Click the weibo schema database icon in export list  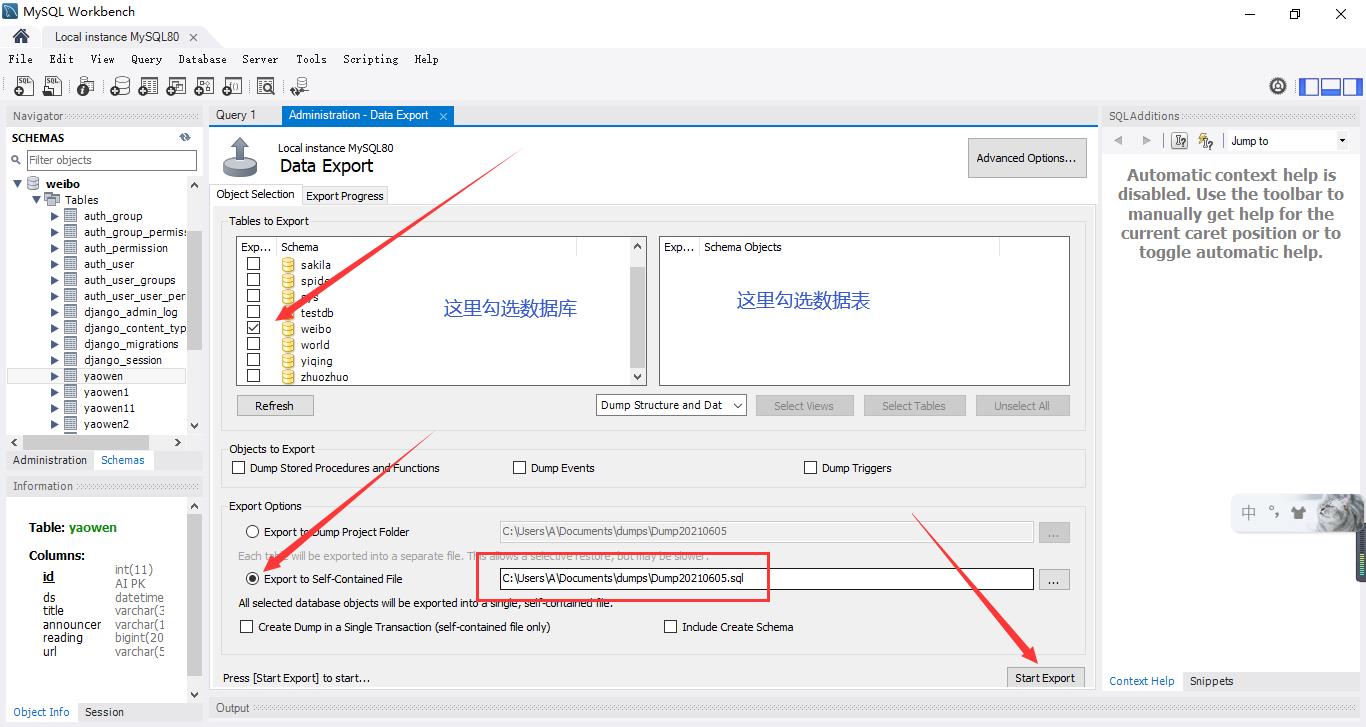288,329
